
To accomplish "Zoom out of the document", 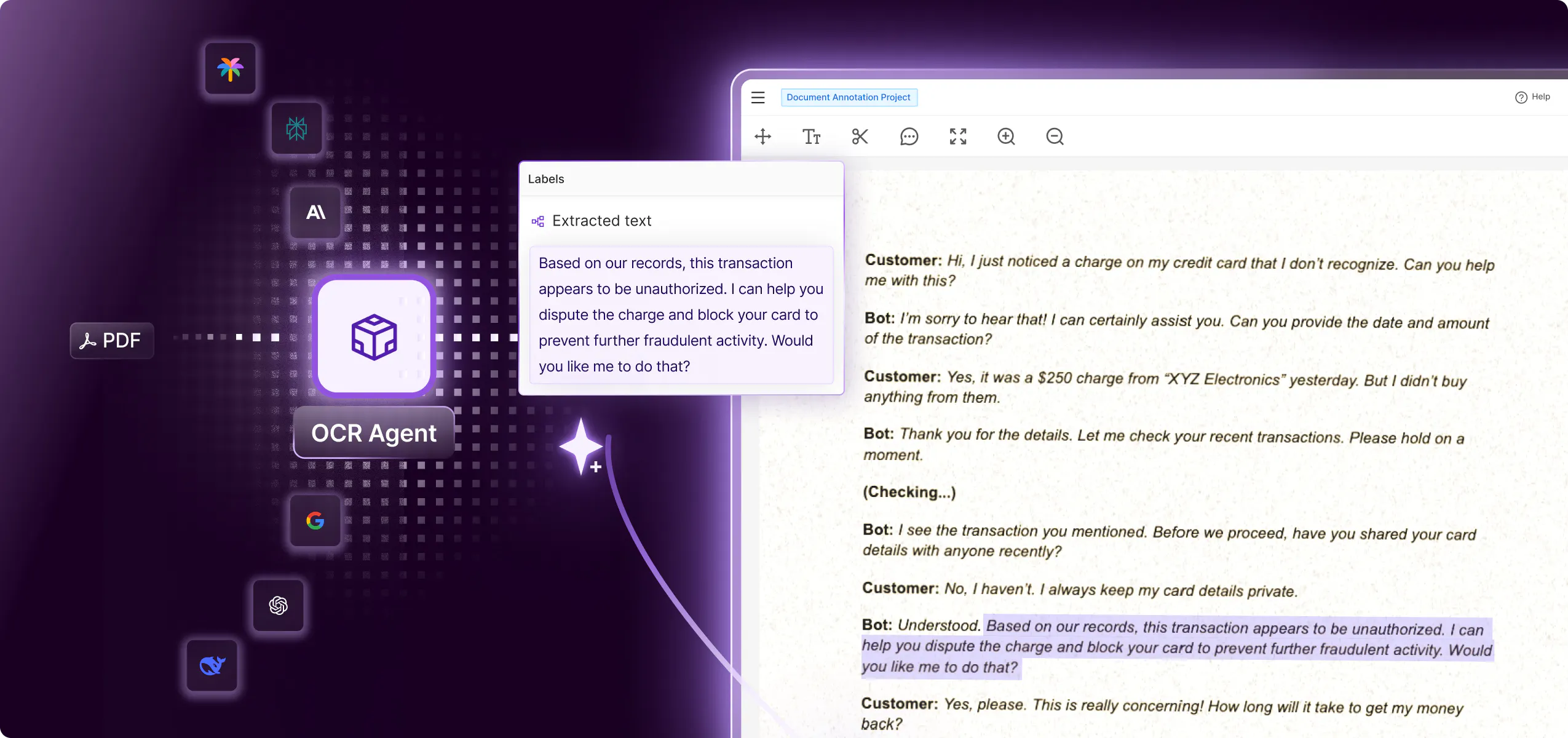I will tap(1054, 137).
